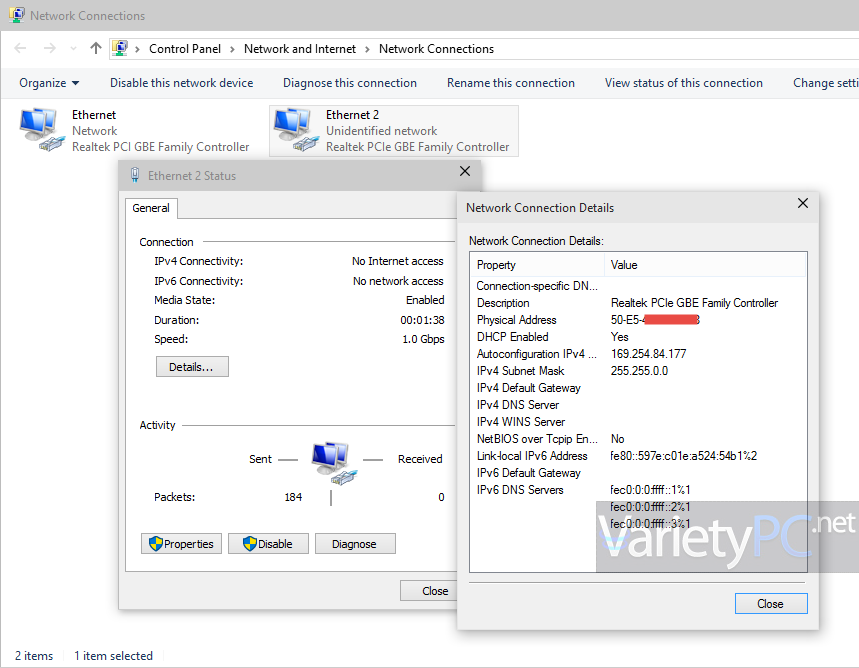Close the Ethernet 2 Status dialog
Image resolution: width=859 pixels, height=668 pixels.
click(465, 171)
